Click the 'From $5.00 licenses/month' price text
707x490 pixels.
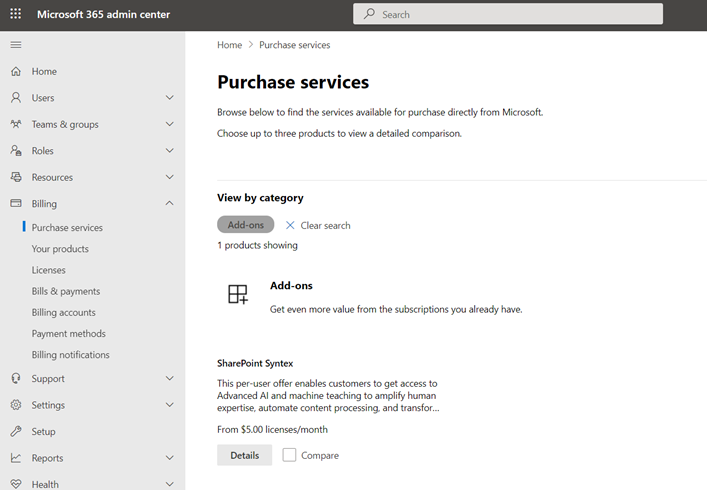pyautogui.click(x=272, y=429)
